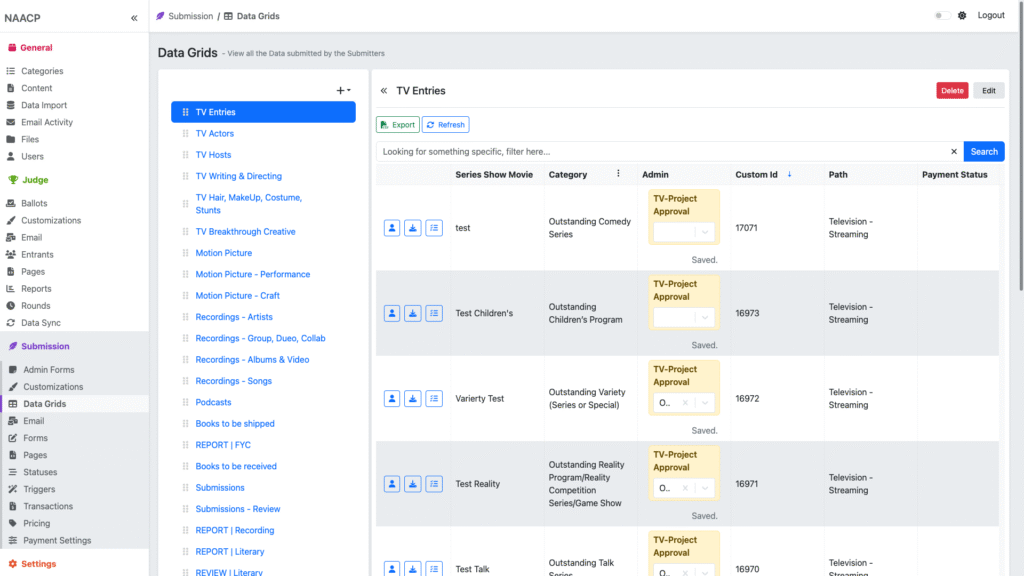The image size is (1024, 576).
Task: Select Podcasts in the data grid list
Action: point(213,402)
